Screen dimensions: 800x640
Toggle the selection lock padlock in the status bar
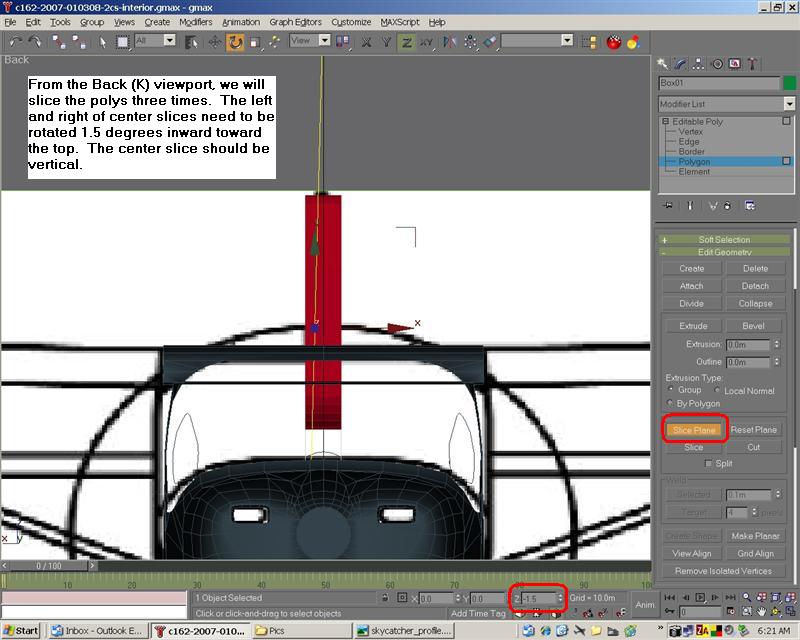point(385,598)
